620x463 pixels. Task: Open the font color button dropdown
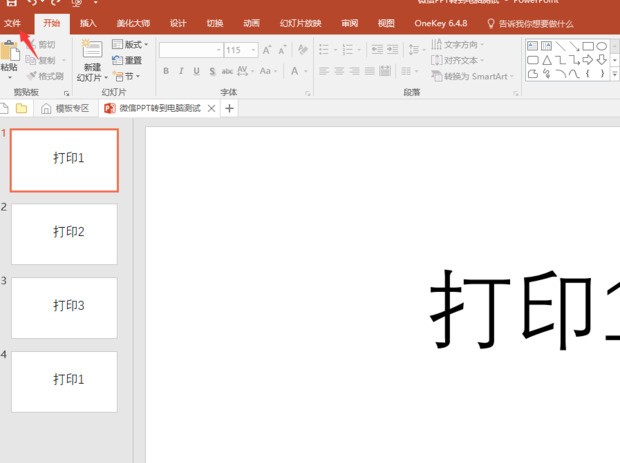(307, 71)
